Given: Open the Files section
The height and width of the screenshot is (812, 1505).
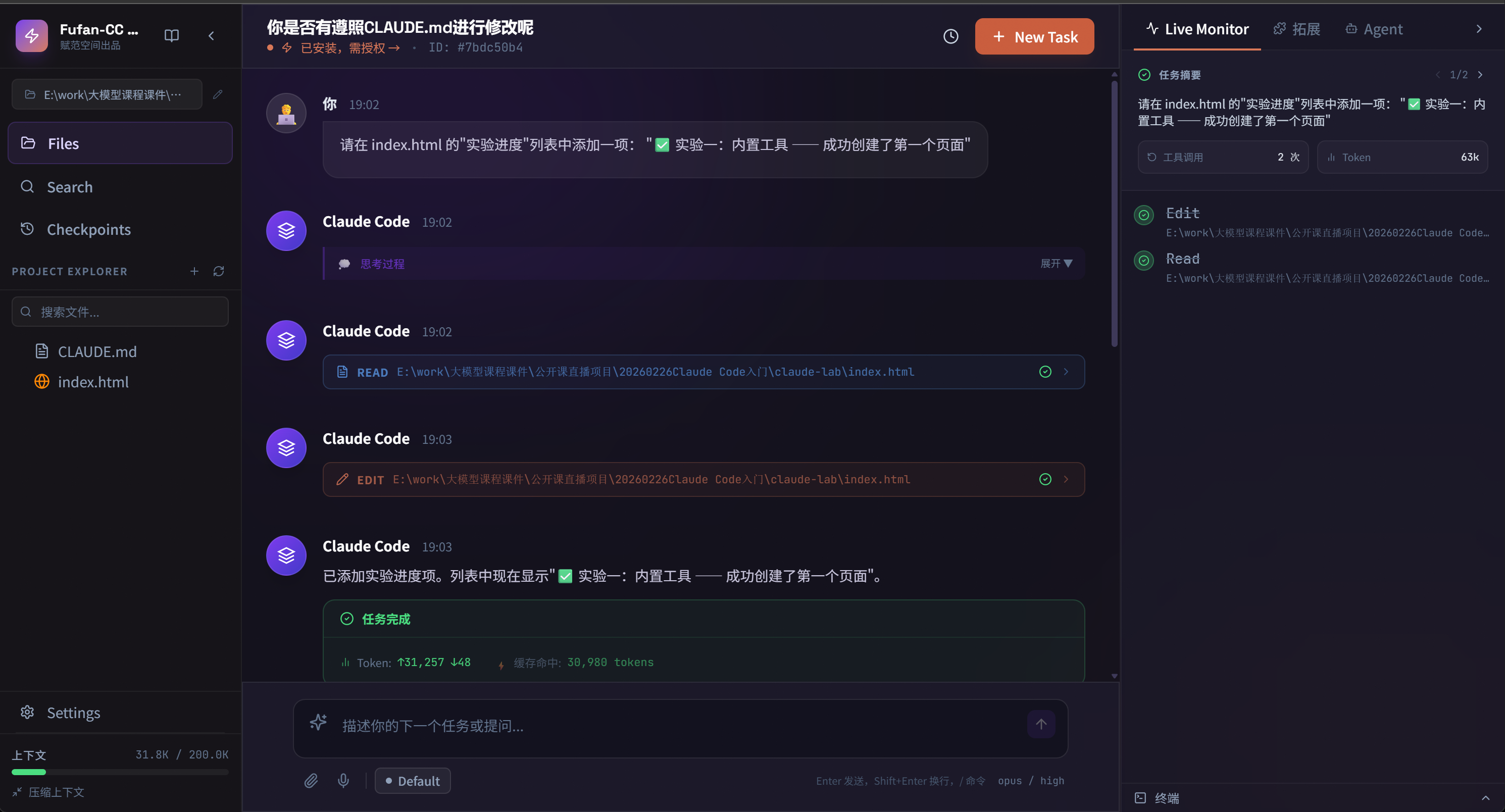Looking at the screenshot, I should coord(120,143).
